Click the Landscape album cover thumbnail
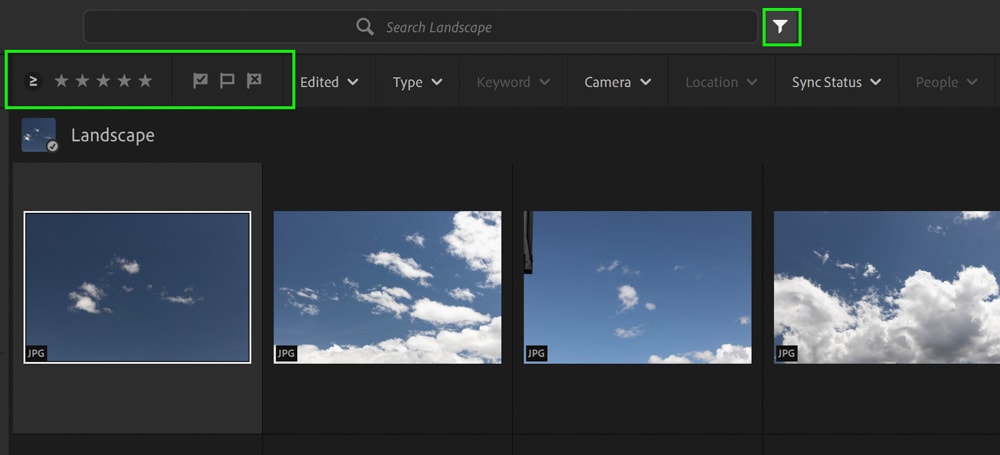Image resolution: width=1000 pixels, height=455 pixels. (x=39, y=135)
